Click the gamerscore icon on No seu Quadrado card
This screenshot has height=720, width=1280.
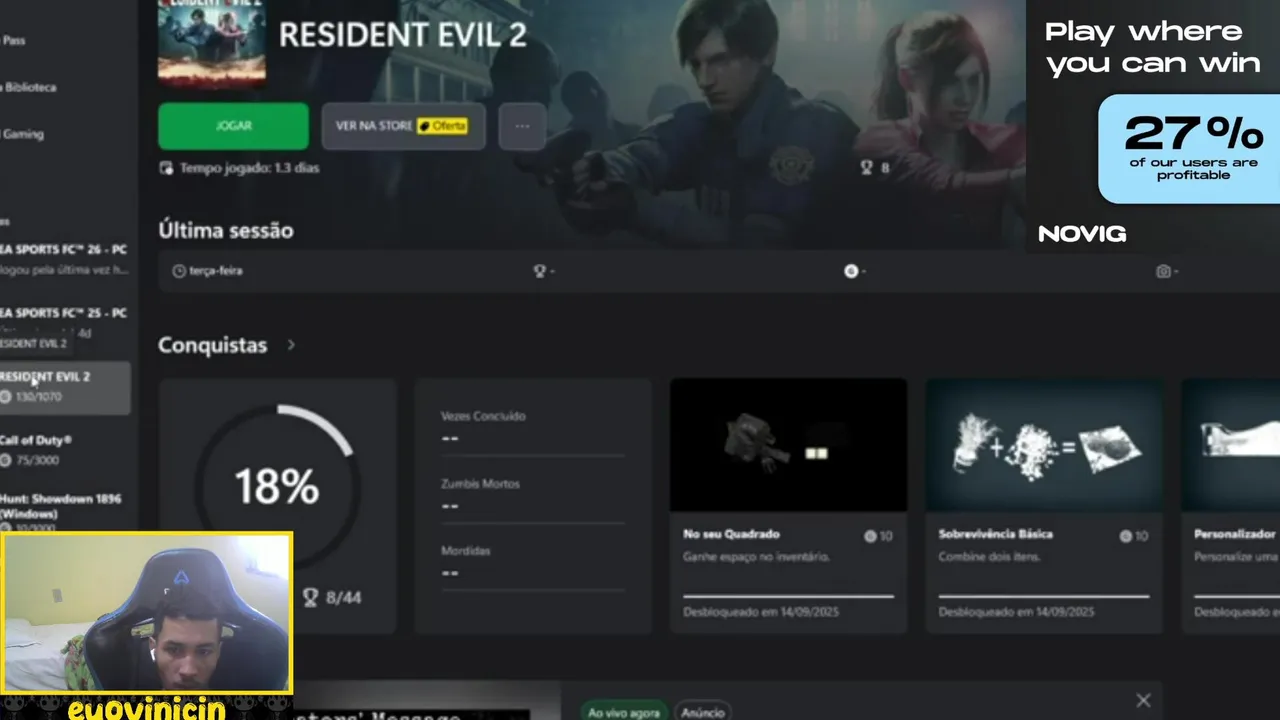click(x=870, y=536)
